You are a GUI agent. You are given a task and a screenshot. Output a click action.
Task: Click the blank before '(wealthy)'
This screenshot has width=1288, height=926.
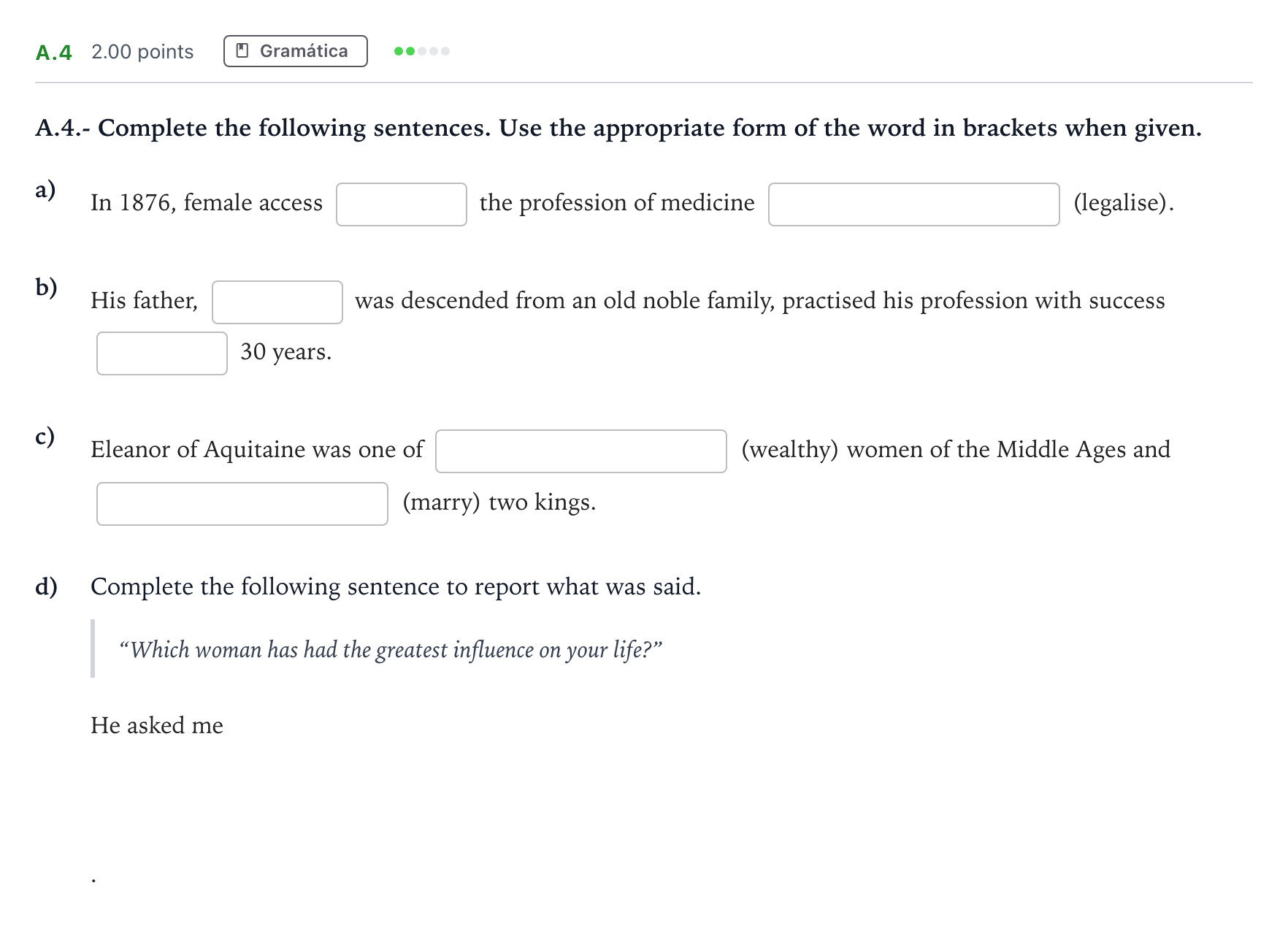pos(580,451)
